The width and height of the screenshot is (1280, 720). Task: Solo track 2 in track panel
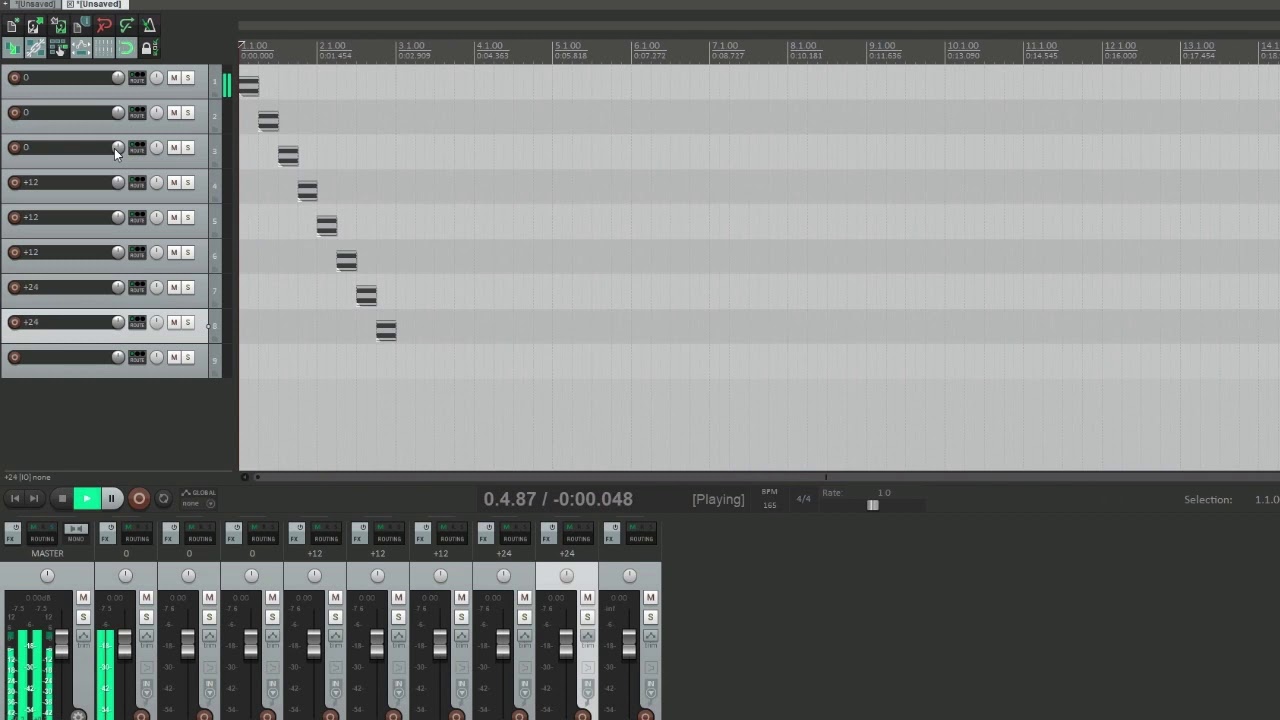(187, 112)
